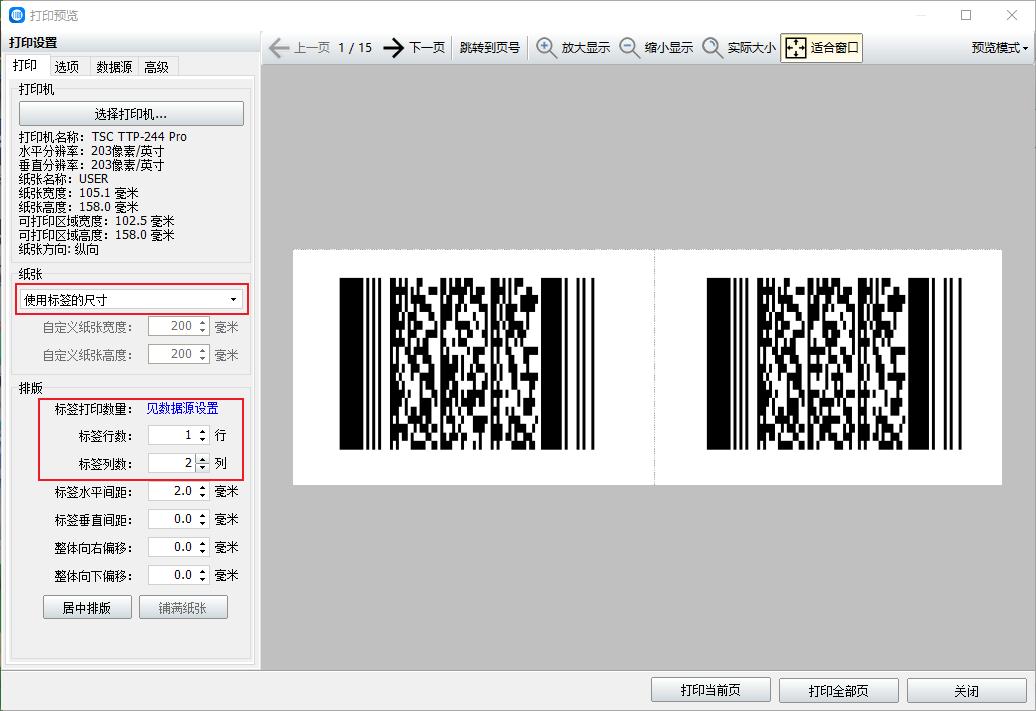Expand the preview mode dropdown

999,47
